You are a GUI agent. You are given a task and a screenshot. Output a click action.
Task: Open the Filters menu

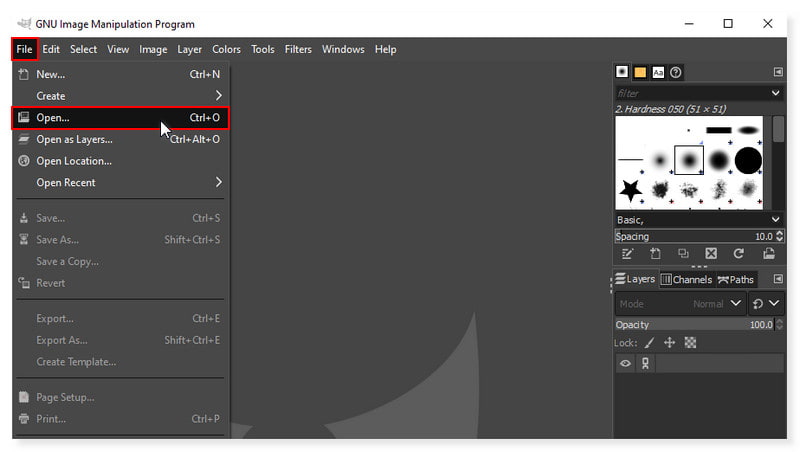click(x=298, y=49)
